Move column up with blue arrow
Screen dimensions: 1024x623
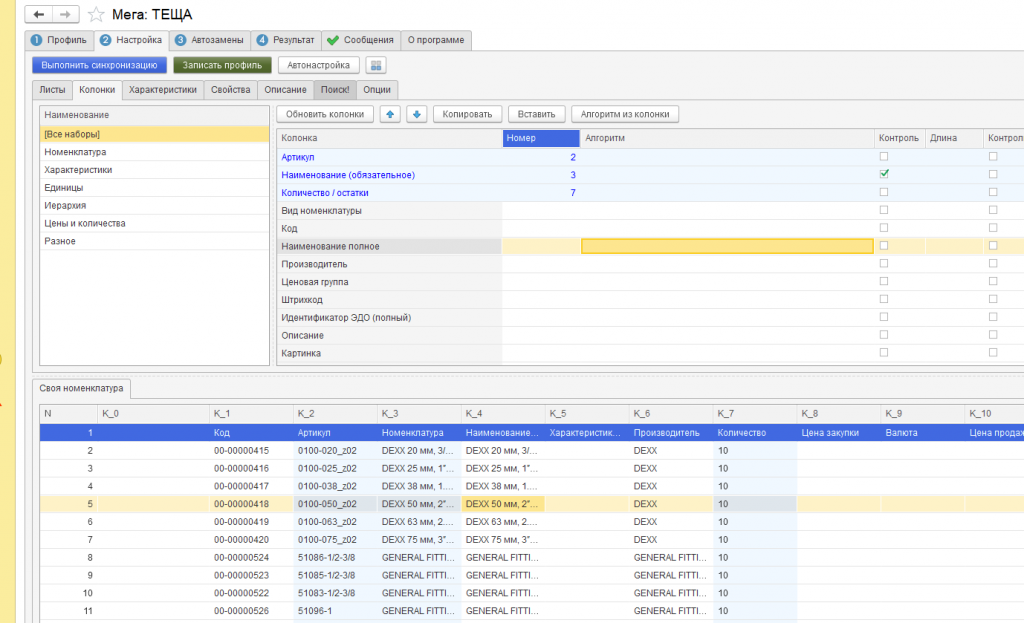(x=392, y=114)
